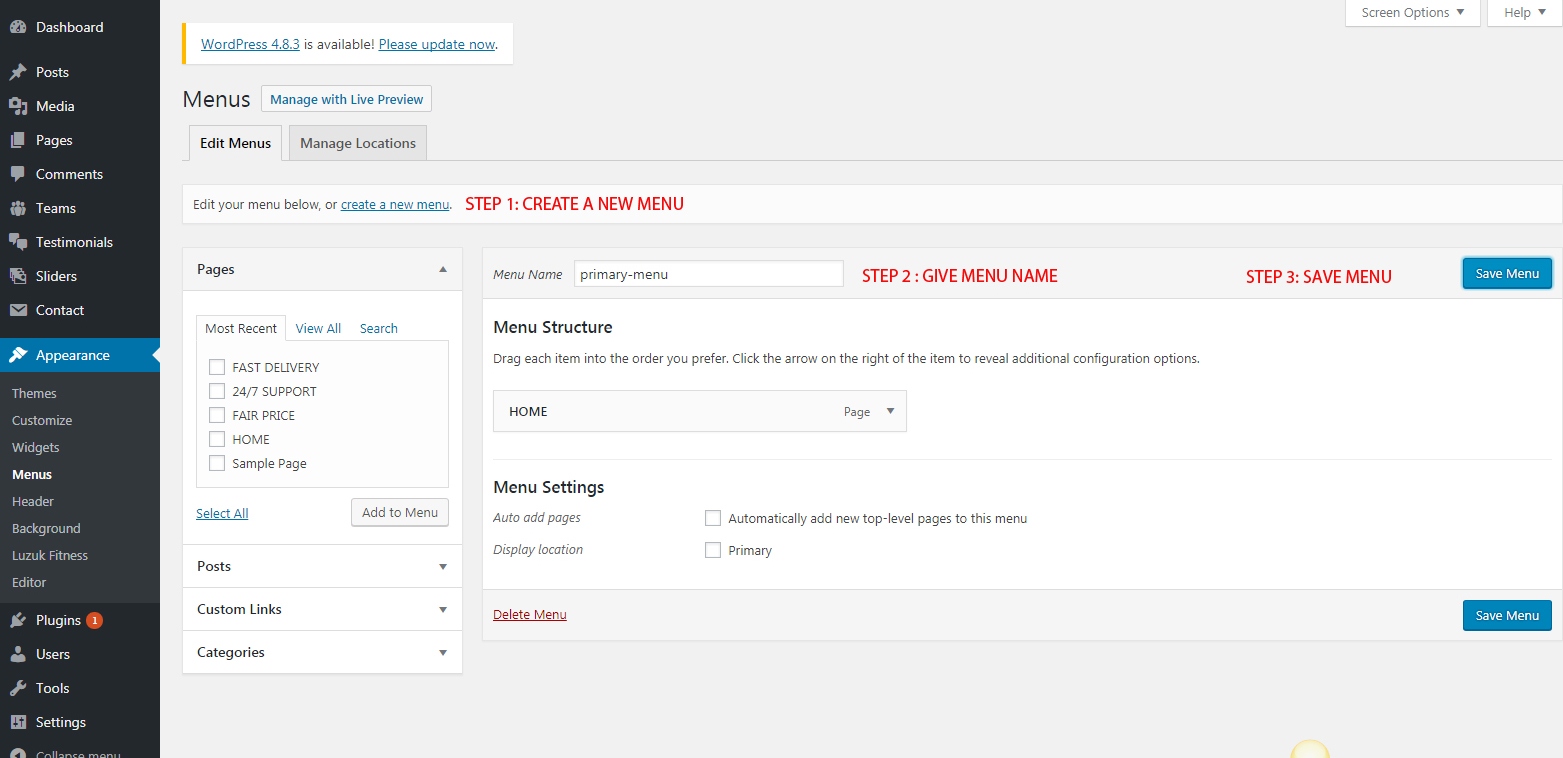Click the Contact envelope icon

point(18,310)
